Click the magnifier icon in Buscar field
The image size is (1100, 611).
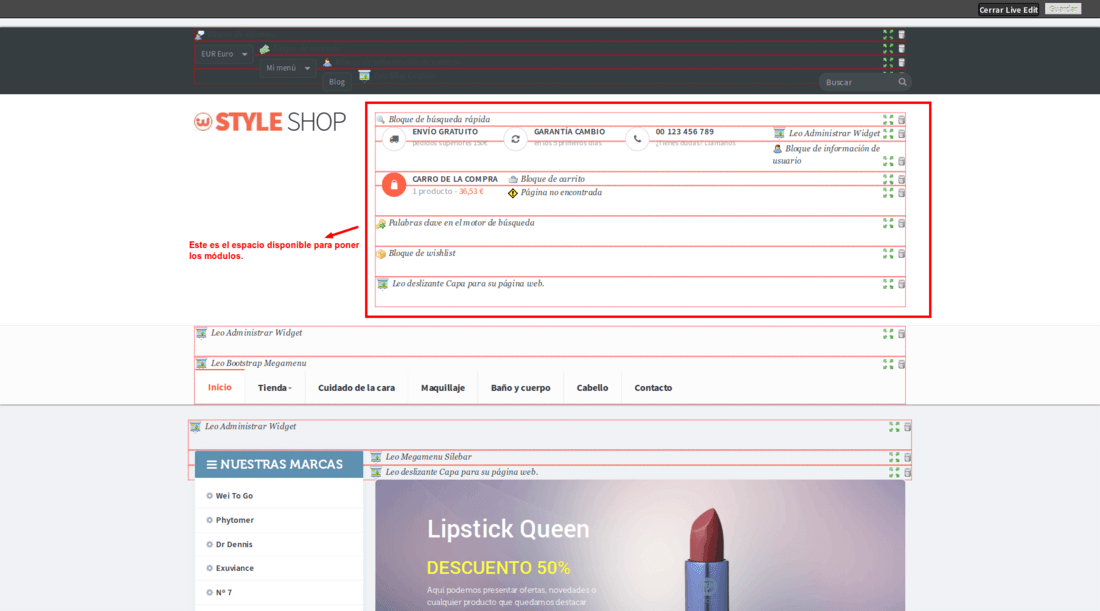(902, 82)
